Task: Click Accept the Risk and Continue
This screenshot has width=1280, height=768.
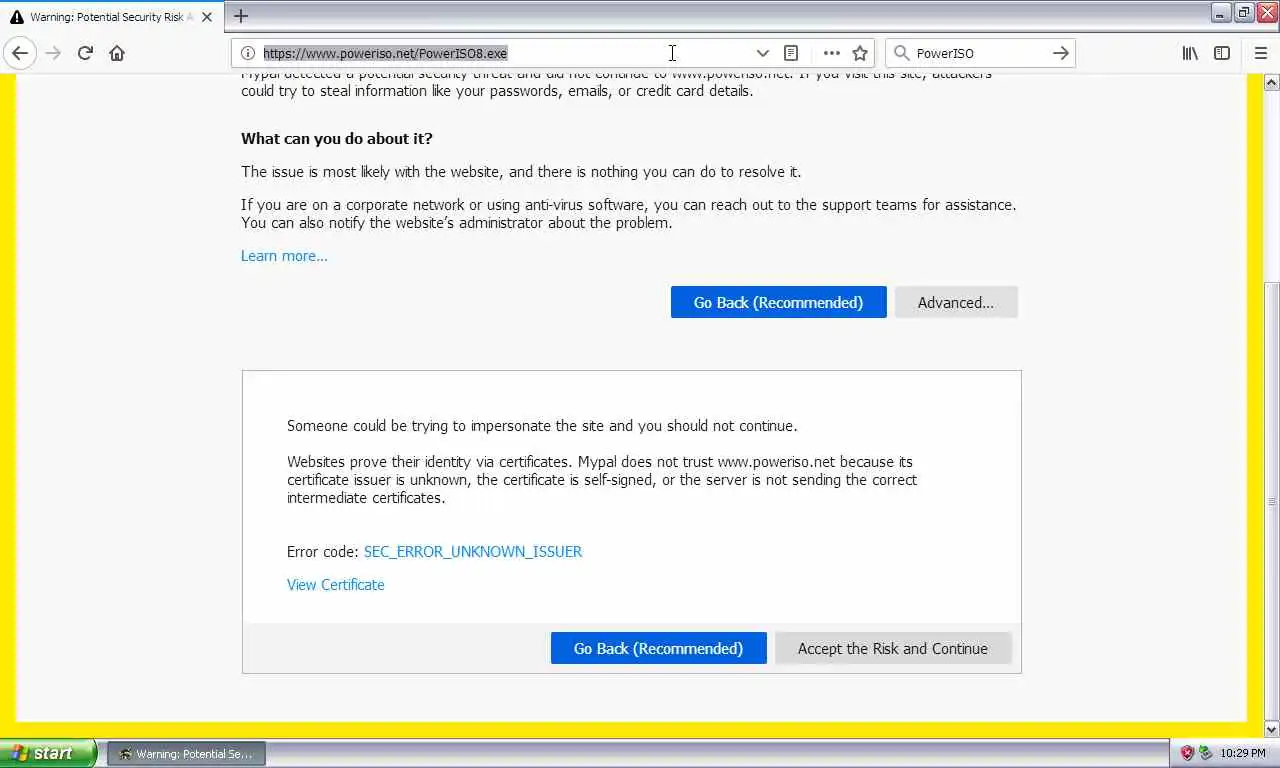Action: tap(893, 648)
